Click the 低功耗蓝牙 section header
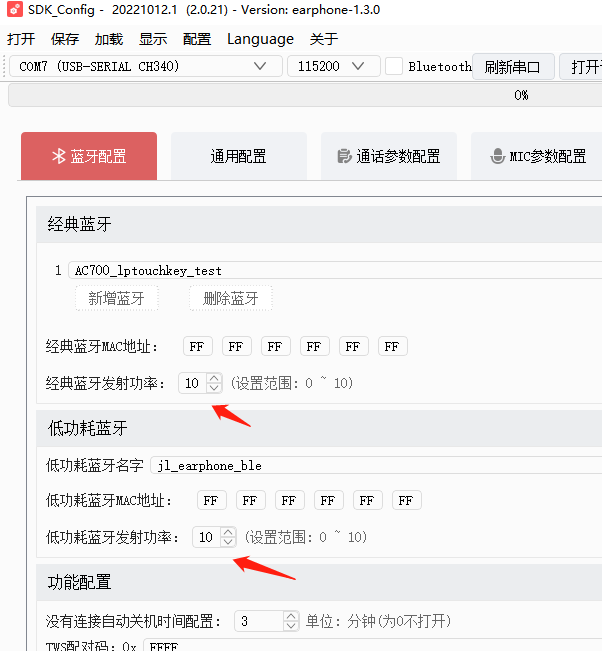This screenshot has height=651, width=602. pyautogui.click(x=319, y=428)
